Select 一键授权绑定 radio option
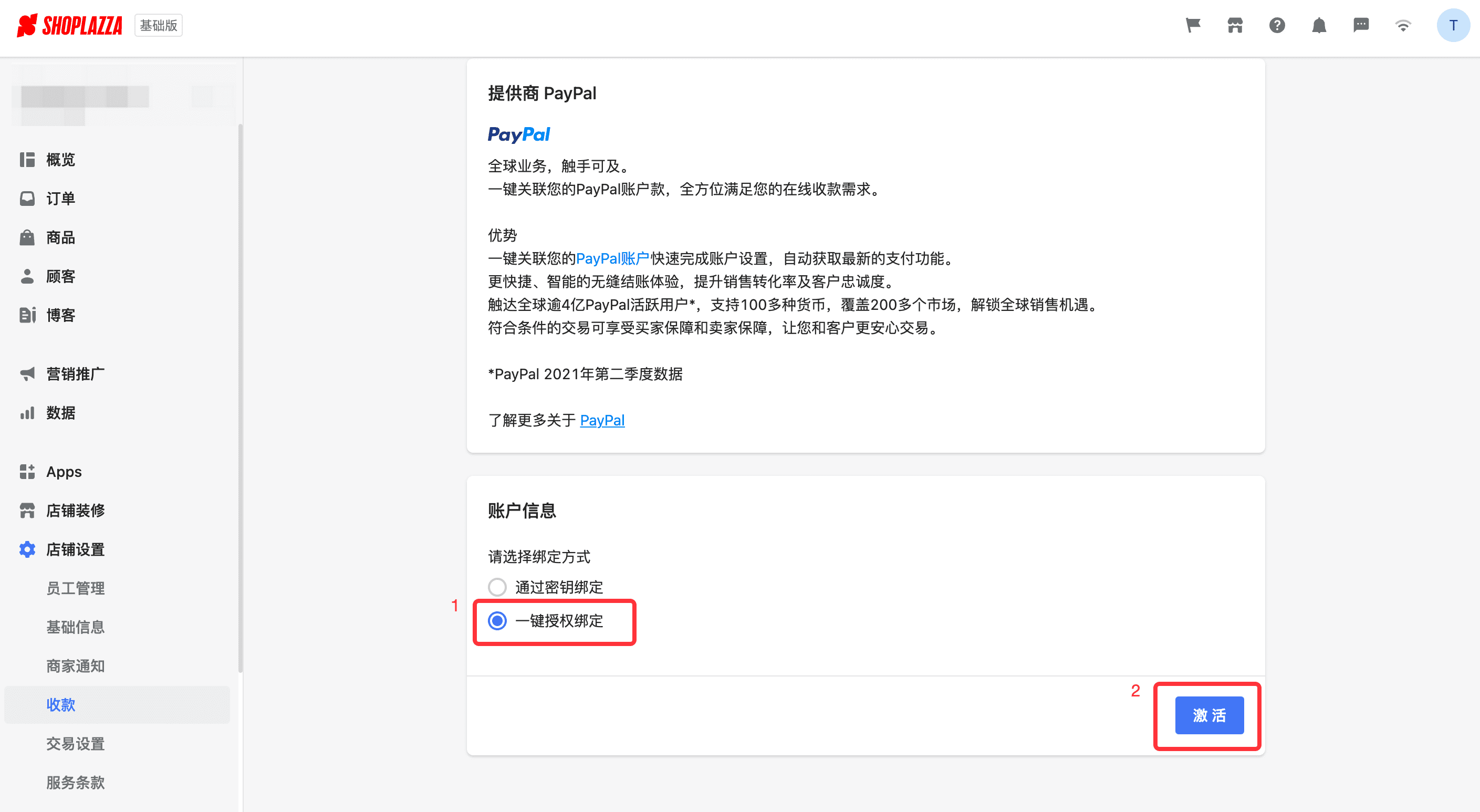Viewport: 1480px width, 812px height. pos(497,621)
